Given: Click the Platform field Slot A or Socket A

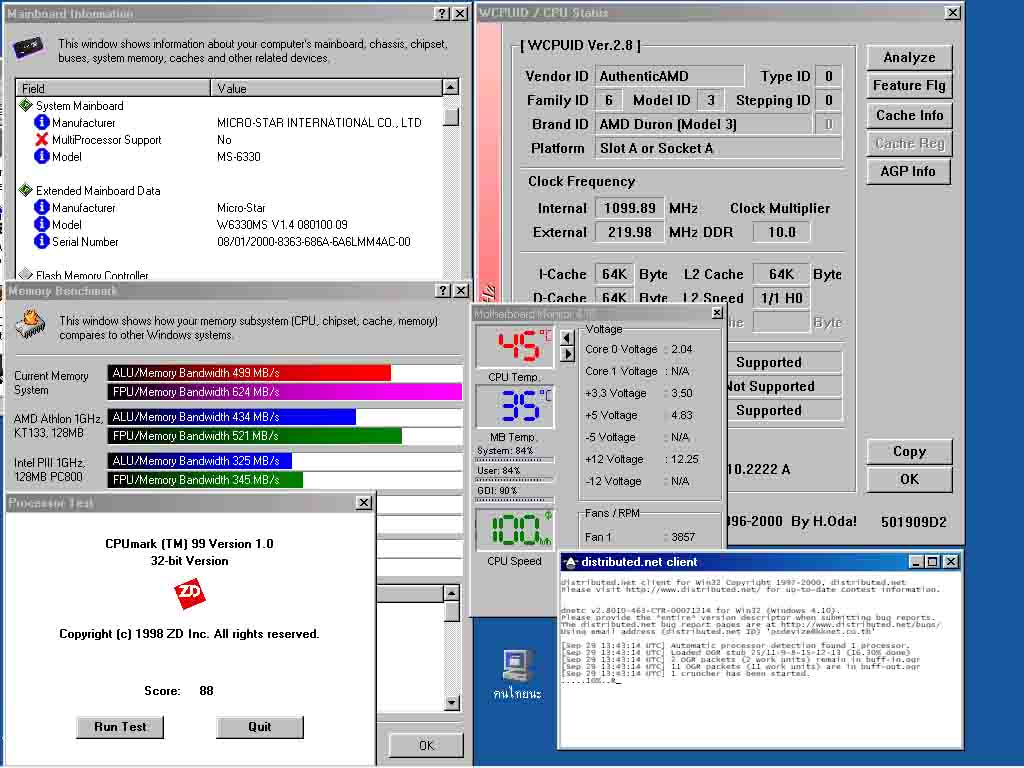Looking at the screenshot, I should pyautogui.click(x=718, y=148).
